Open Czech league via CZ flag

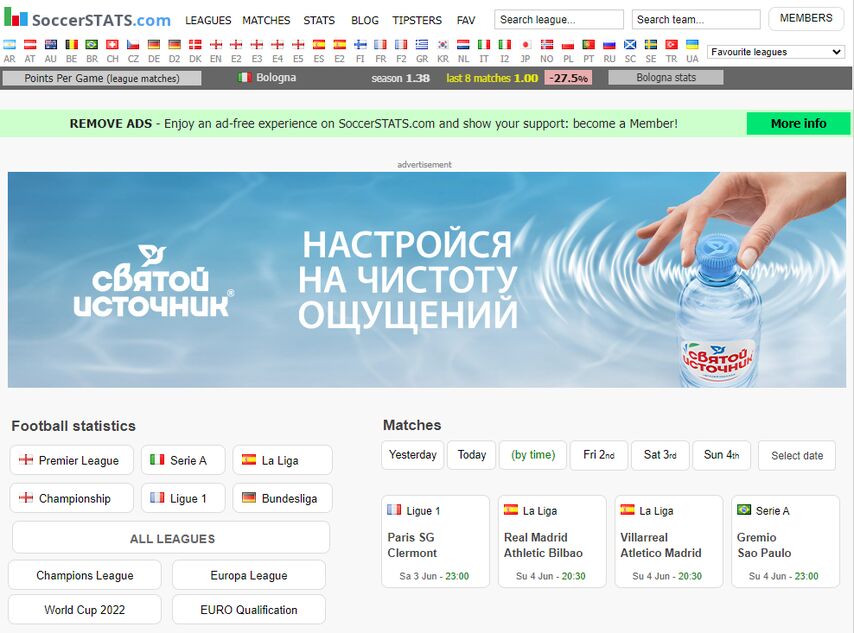133,45
